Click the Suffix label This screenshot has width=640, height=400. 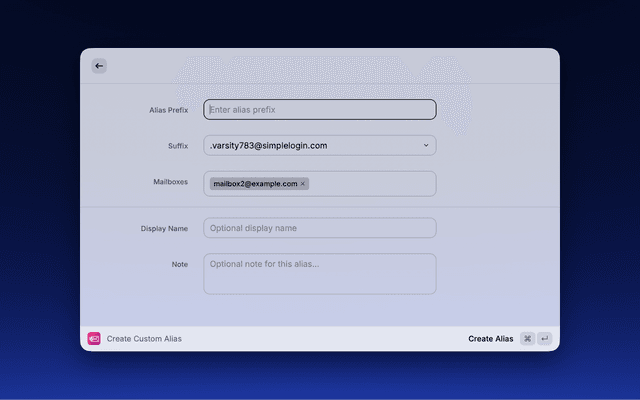[x=177, y=146]
